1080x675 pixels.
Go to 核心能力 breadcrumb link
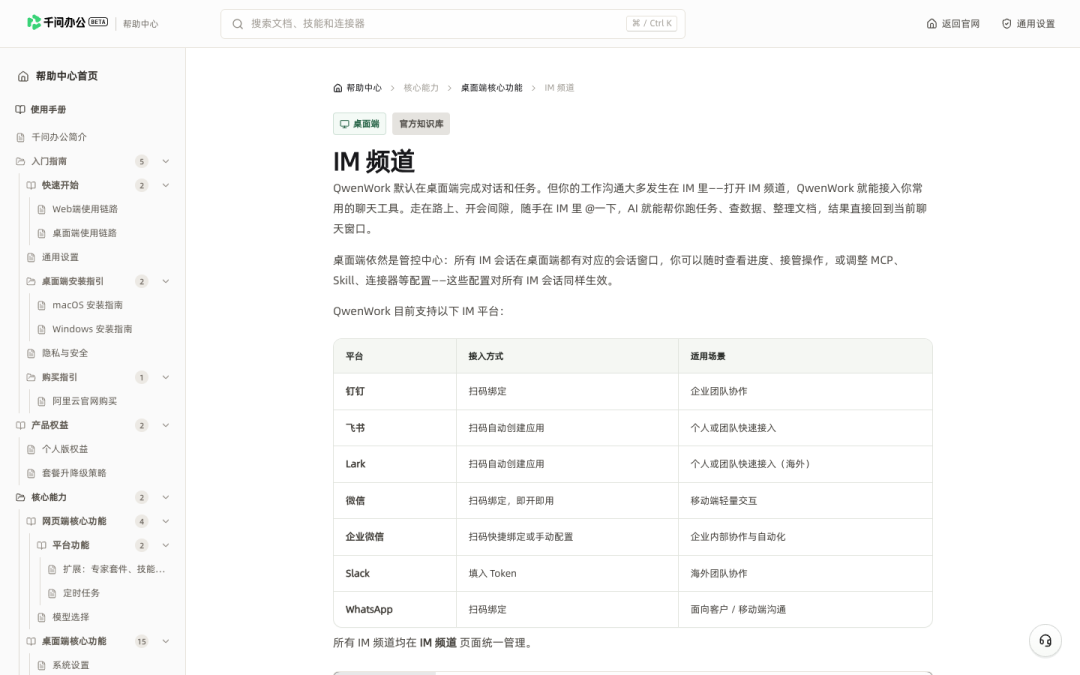coord(421,88)
